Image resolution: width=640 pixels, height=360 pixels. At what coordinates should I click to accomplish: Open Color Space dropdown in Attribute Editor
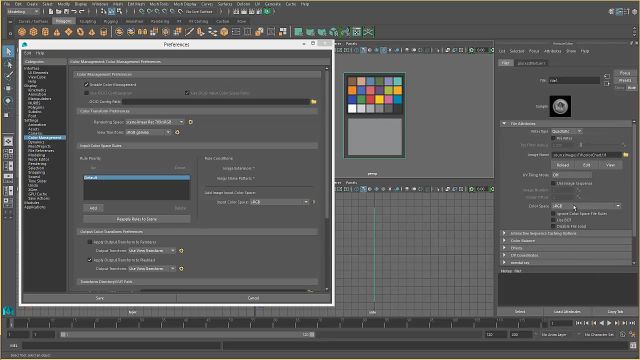(x=586, y=206)
